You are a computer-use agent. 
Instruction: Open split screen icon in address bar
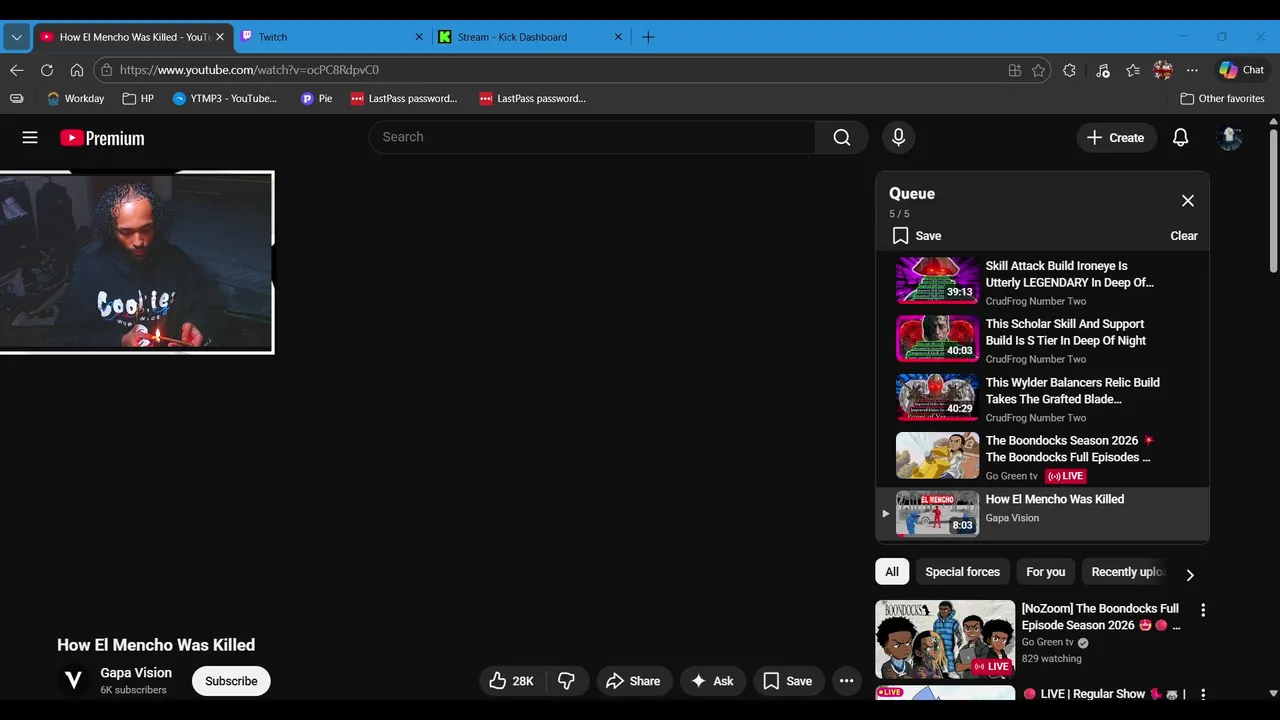1015,70
